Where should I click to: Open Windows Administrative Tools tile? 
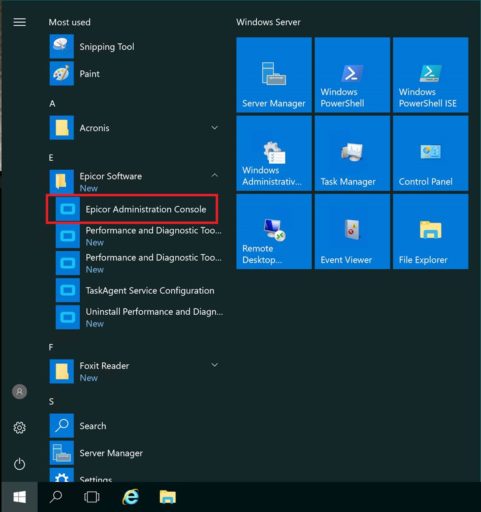pyautogui.click(x=274, y=153)
